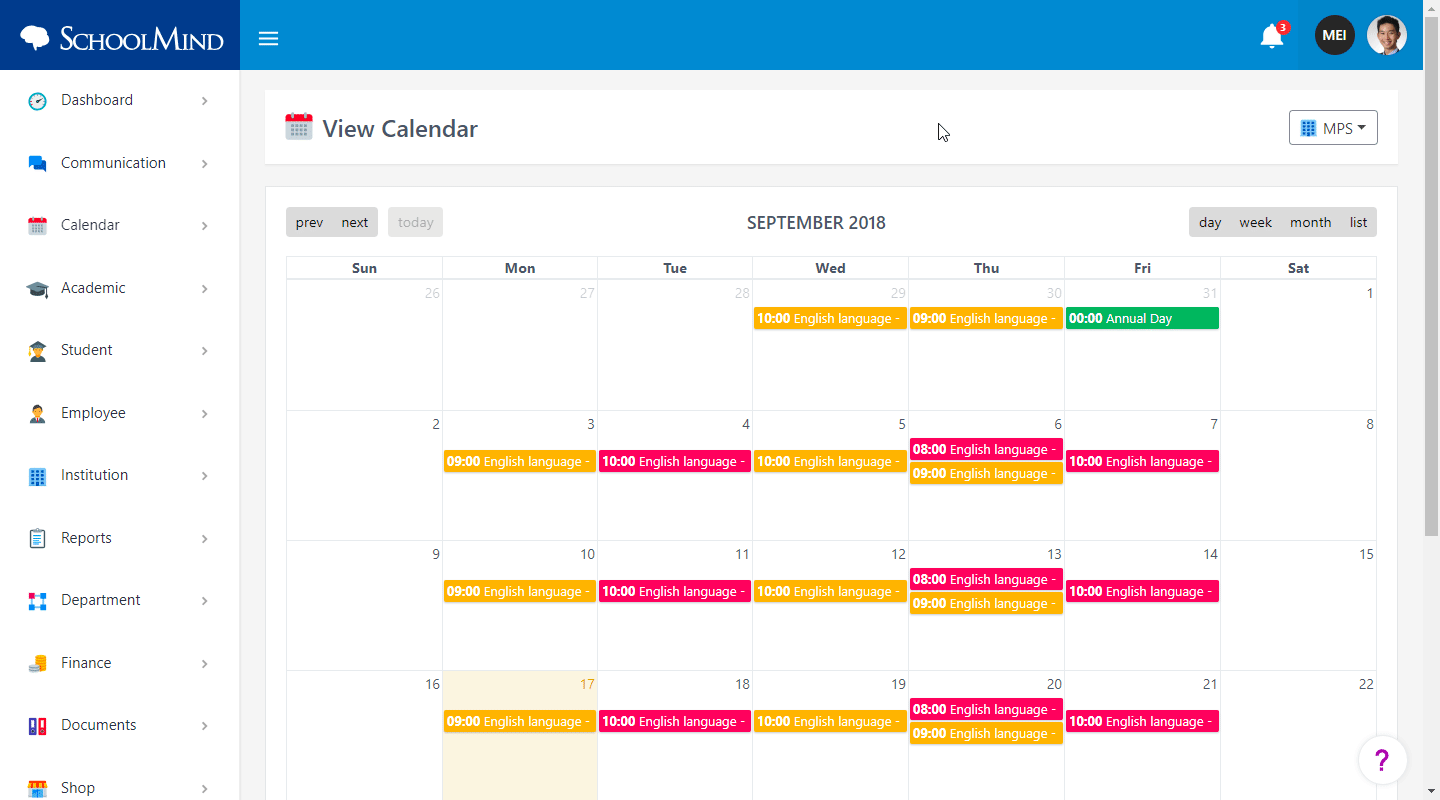Switch calendar to day view

point(1210,222)
